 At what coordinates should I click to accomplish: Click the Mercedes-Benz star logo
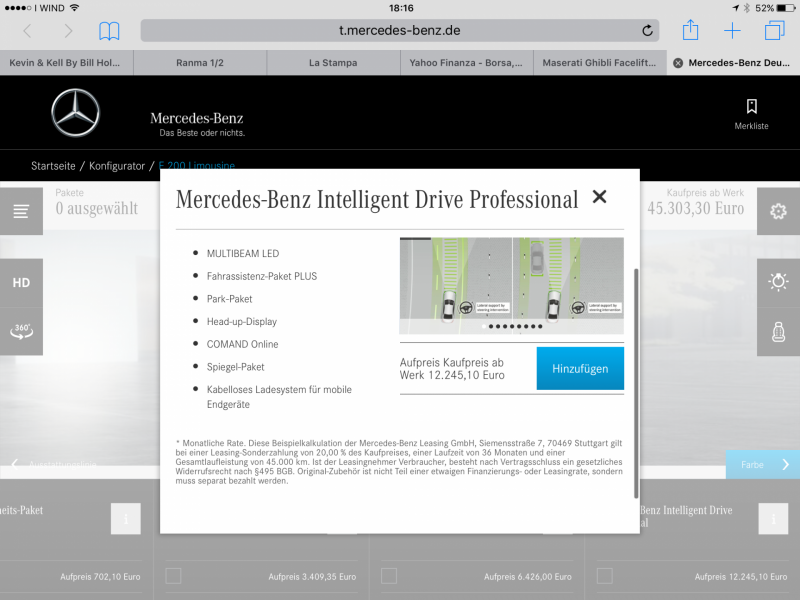[76, 113]
